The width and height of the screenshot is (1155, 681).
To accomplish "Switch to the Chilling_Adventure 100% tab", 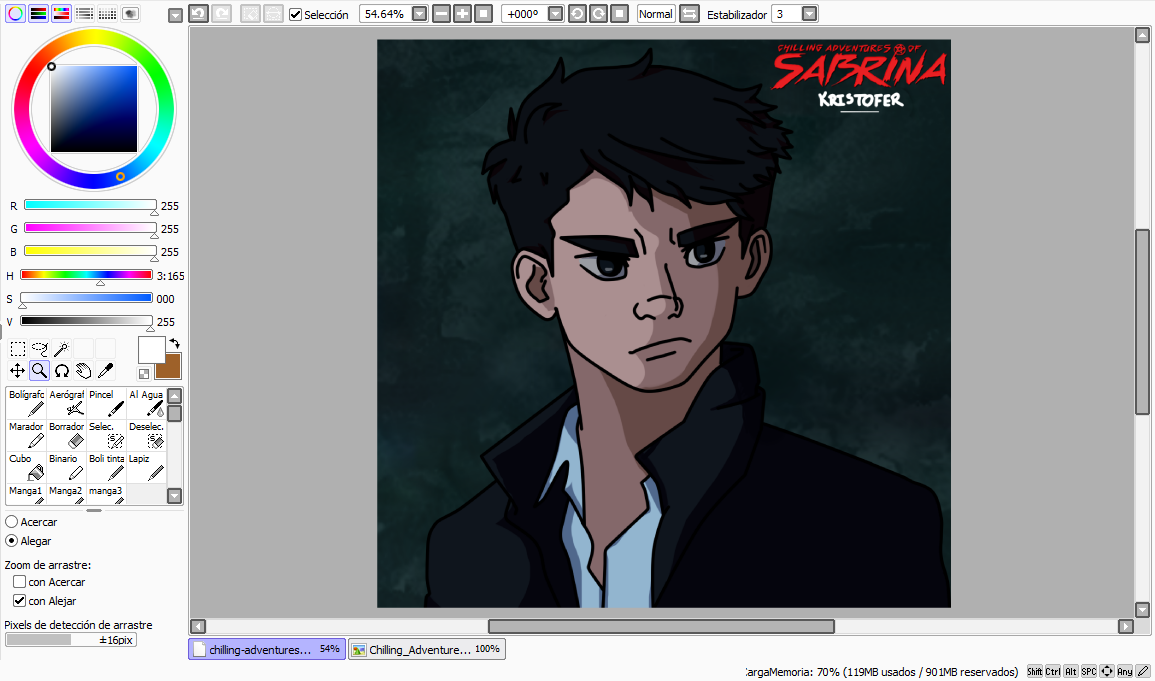I will [x=427, y=649].
